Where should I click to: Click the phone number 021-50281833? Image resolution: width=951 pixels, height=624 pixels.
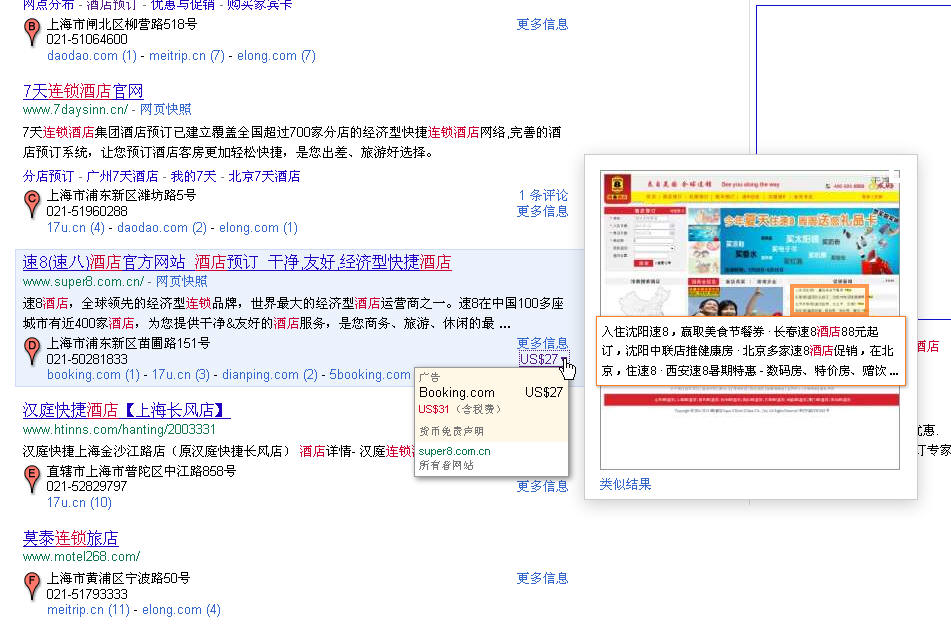click(87, 359)
